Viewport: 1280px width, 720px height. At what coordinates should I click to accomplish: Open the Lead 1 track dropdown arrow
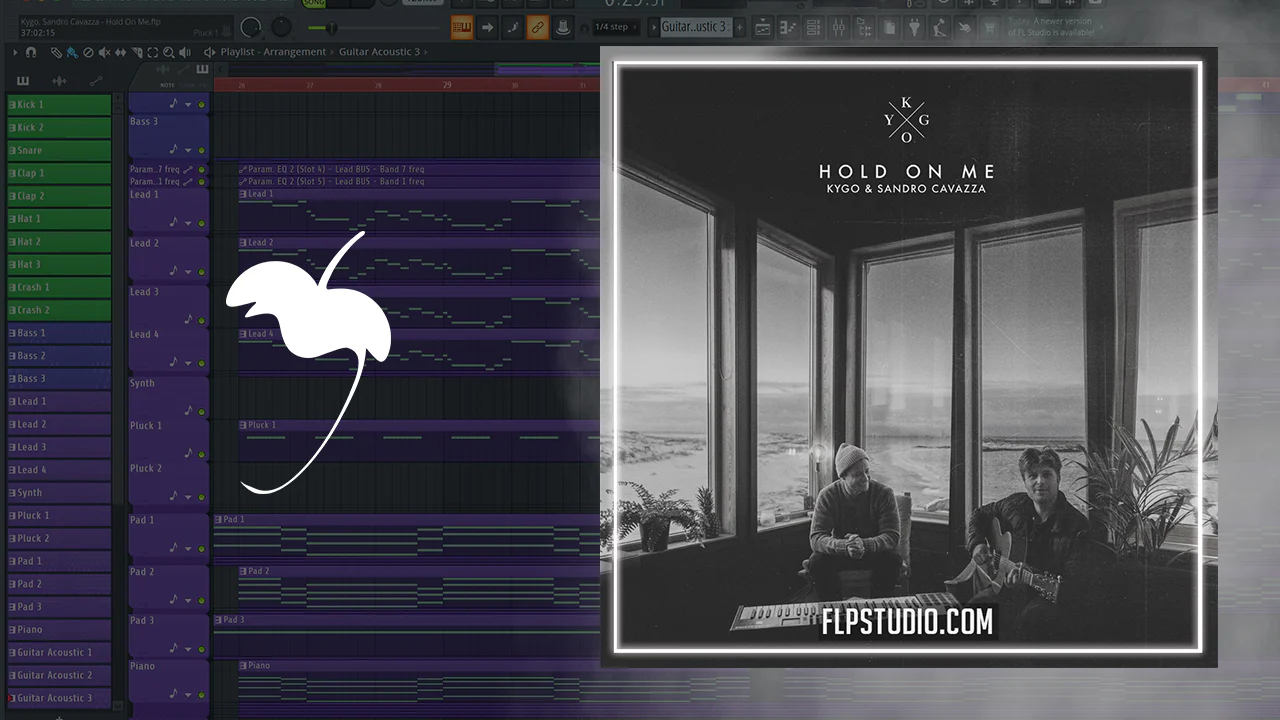click(188, 222)
